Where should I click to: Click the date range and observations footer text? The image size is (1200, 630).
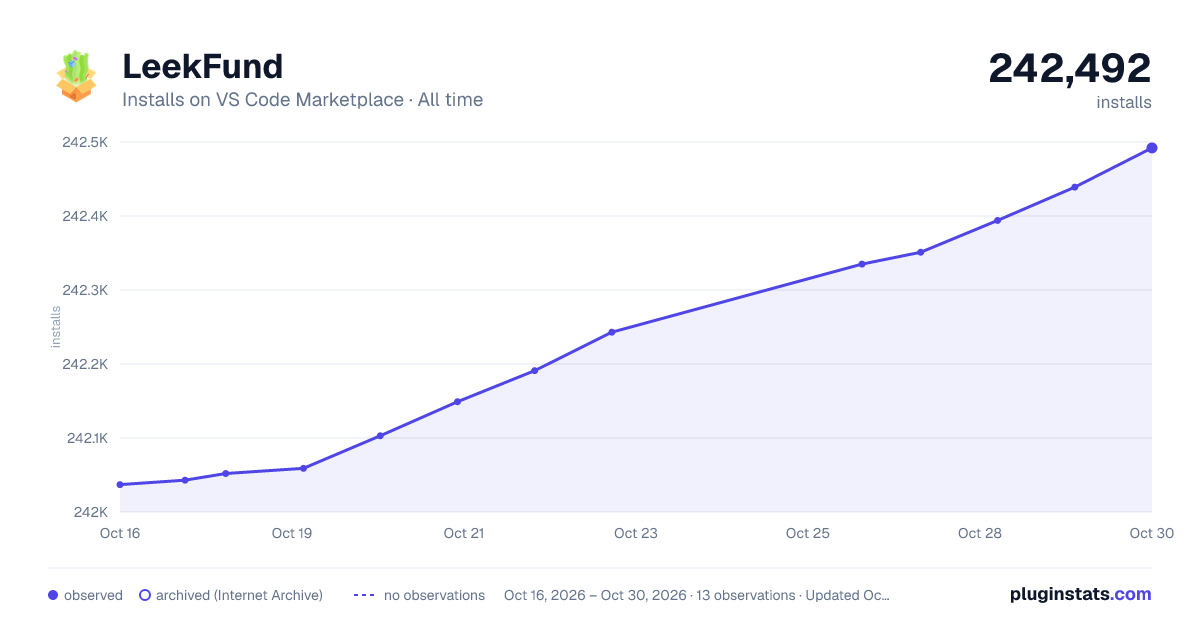click(x=697, y=595)
